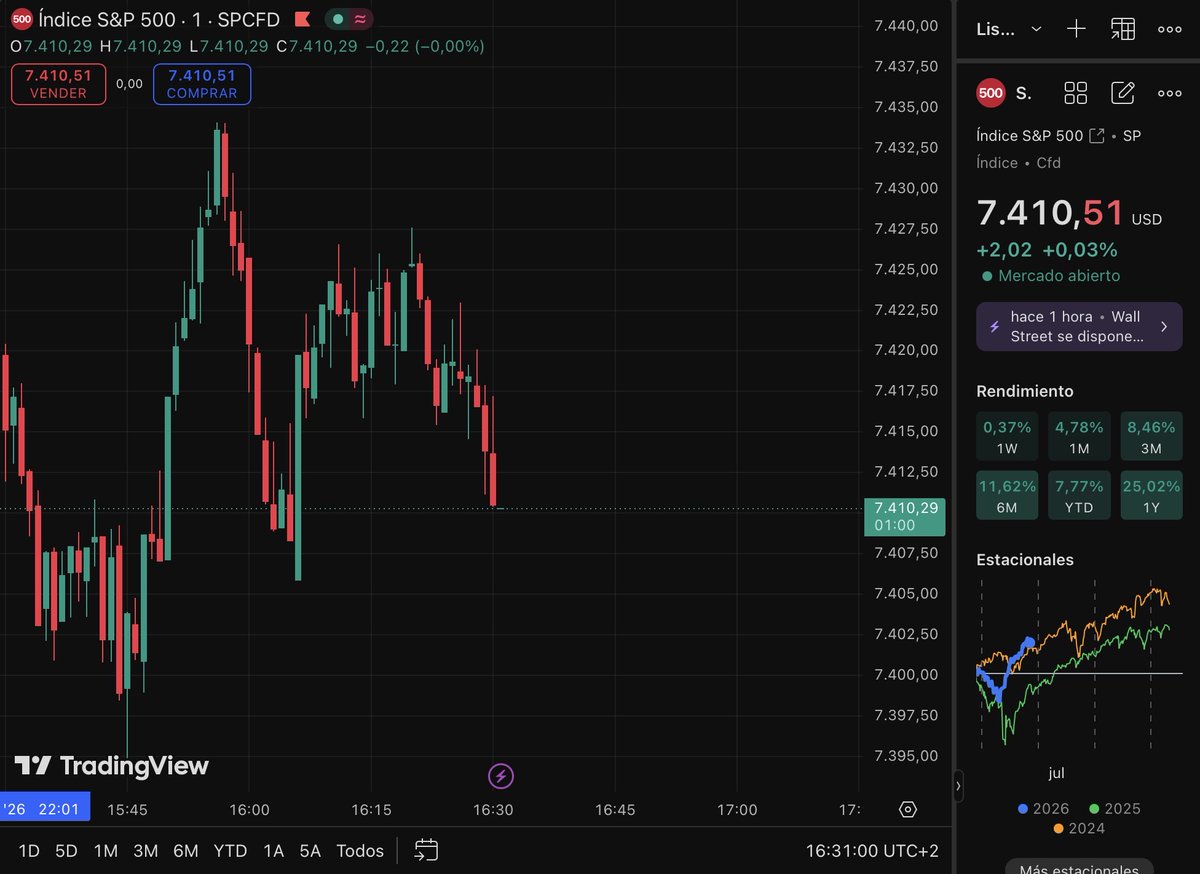Toggle the 2025 seasonal series legend
This screenshot has height=874, width=1200.
point(1115,808)
